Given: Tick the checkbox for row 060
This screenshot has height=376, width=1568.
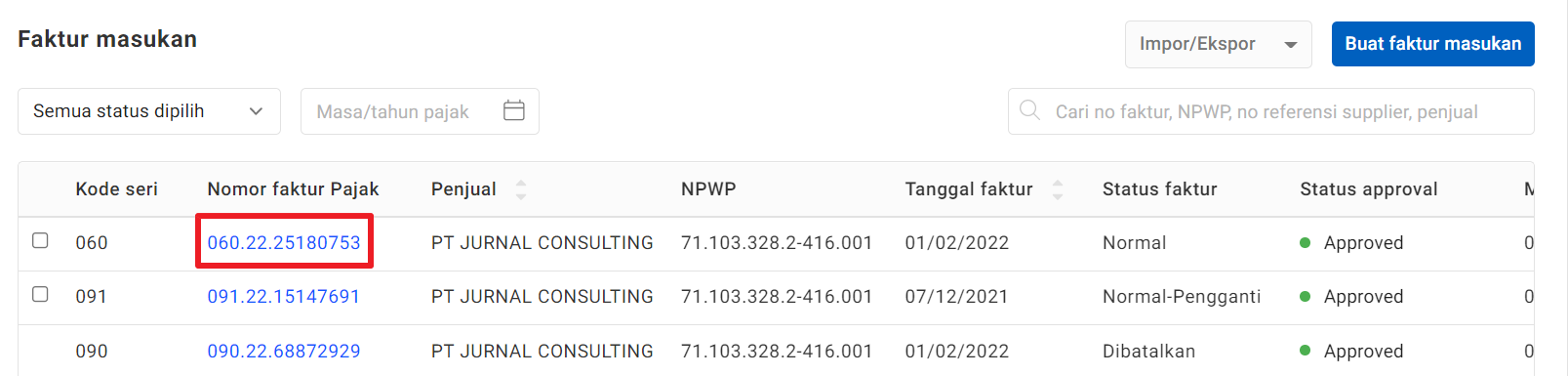Looking at the screenshot, I should coord(40,240).
